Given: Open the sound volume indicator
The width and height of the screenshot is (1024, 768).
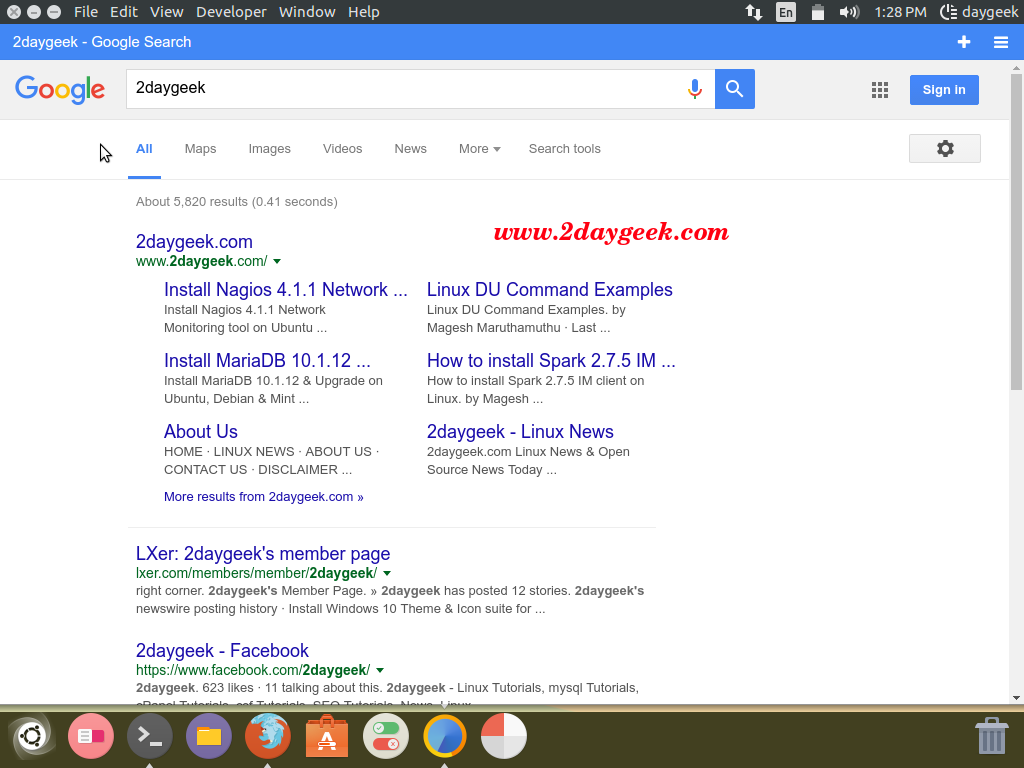Looking at the screenshot, I should pos(849,12).
